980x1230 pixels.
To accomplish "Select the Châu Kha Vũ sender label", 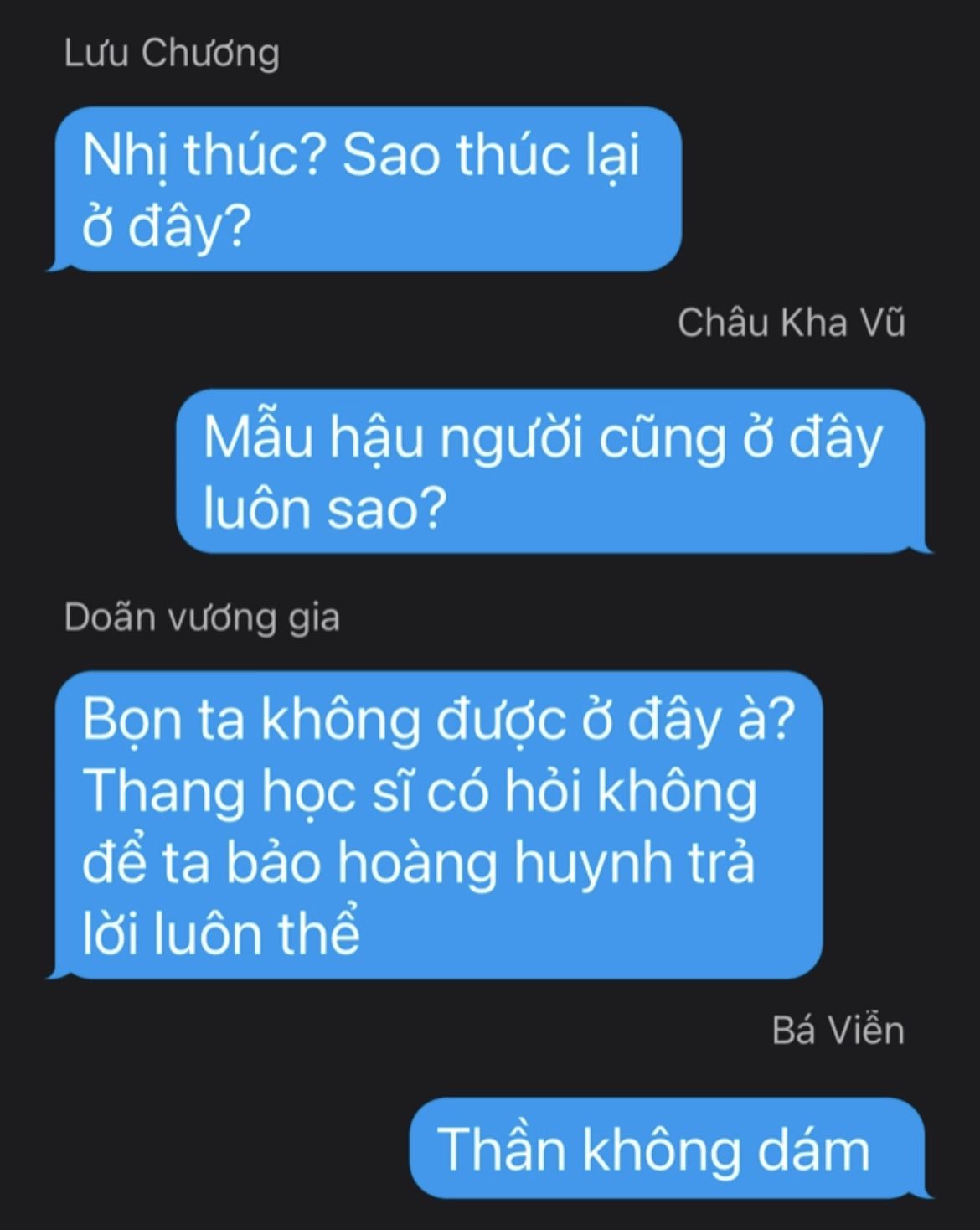I will pyautogui.click(x=791, y=323).
